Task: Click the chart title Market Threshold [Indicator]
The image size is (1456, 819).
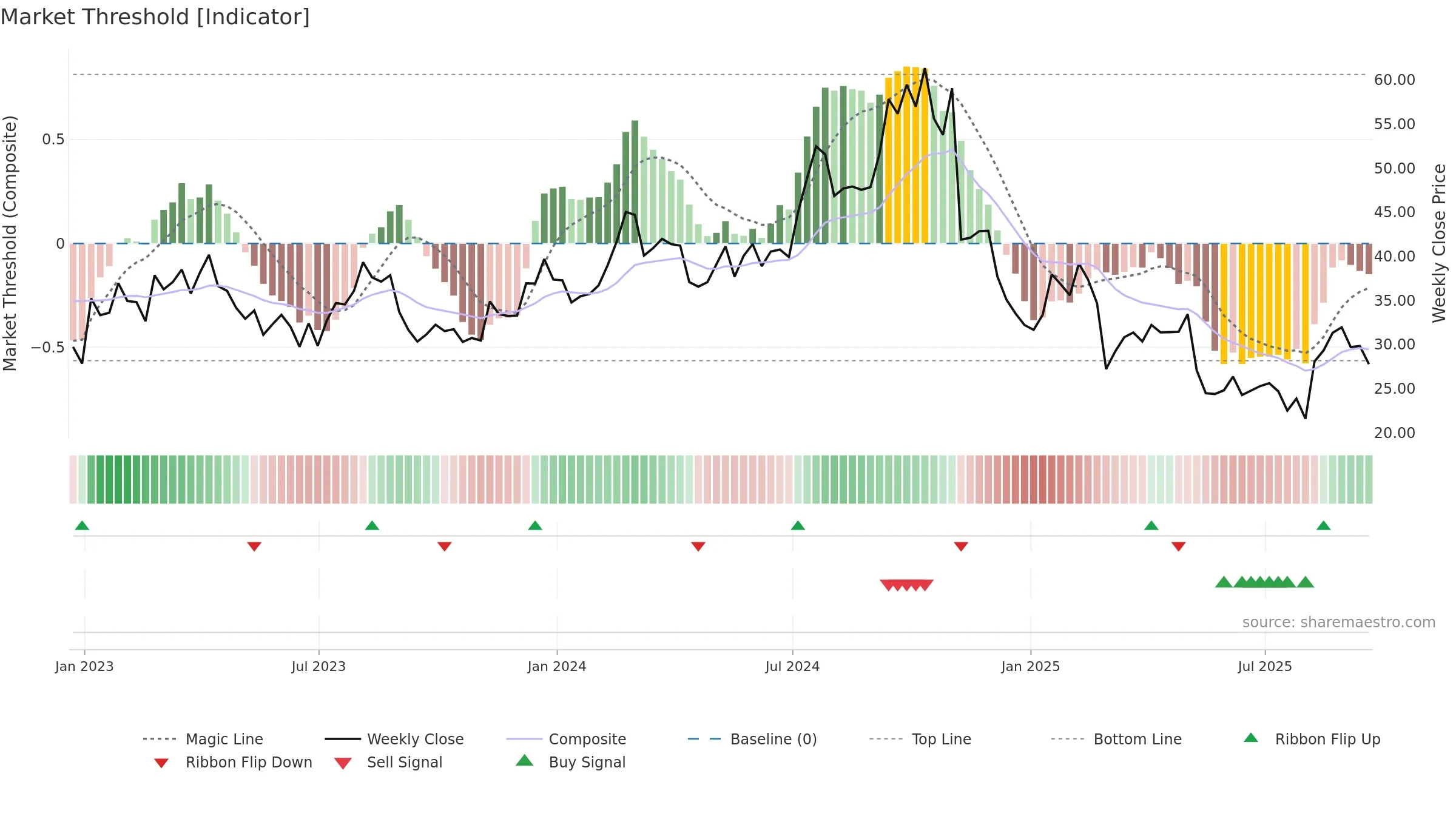Action: pos(155,17)
